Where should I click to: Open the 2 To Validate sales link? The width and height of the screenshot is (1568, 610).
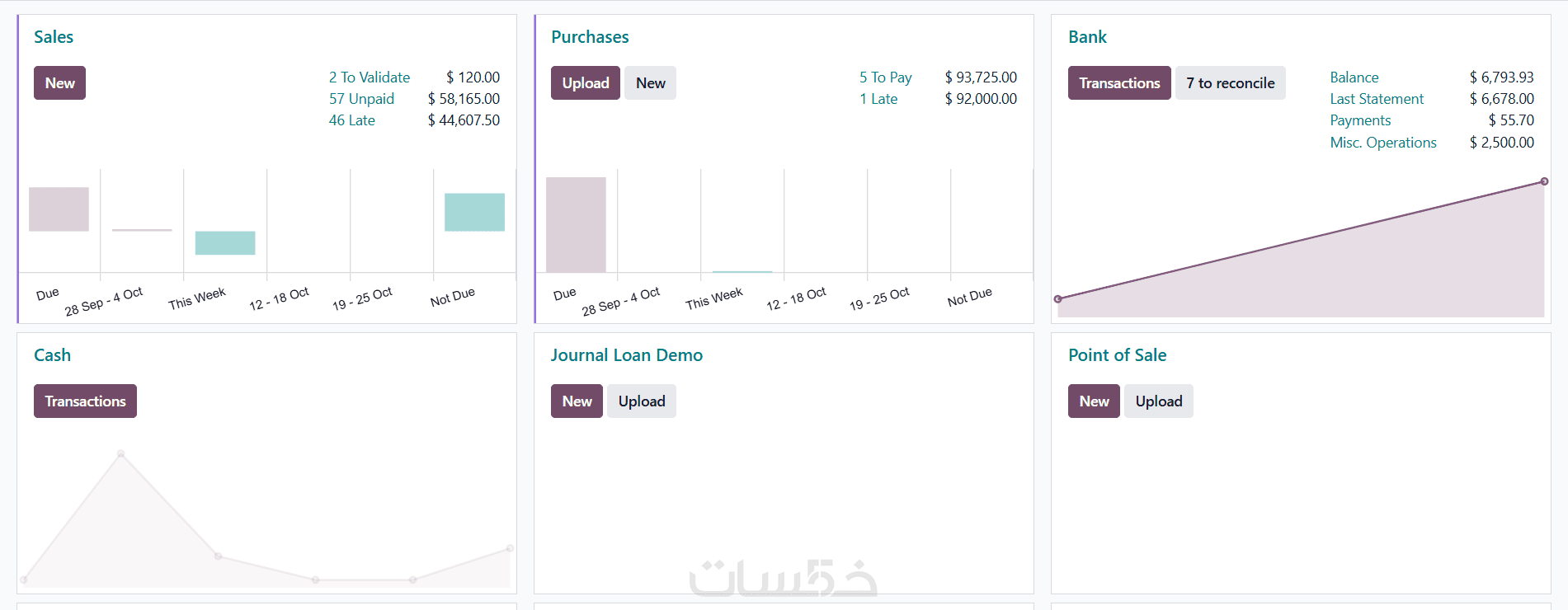point(369,77)
